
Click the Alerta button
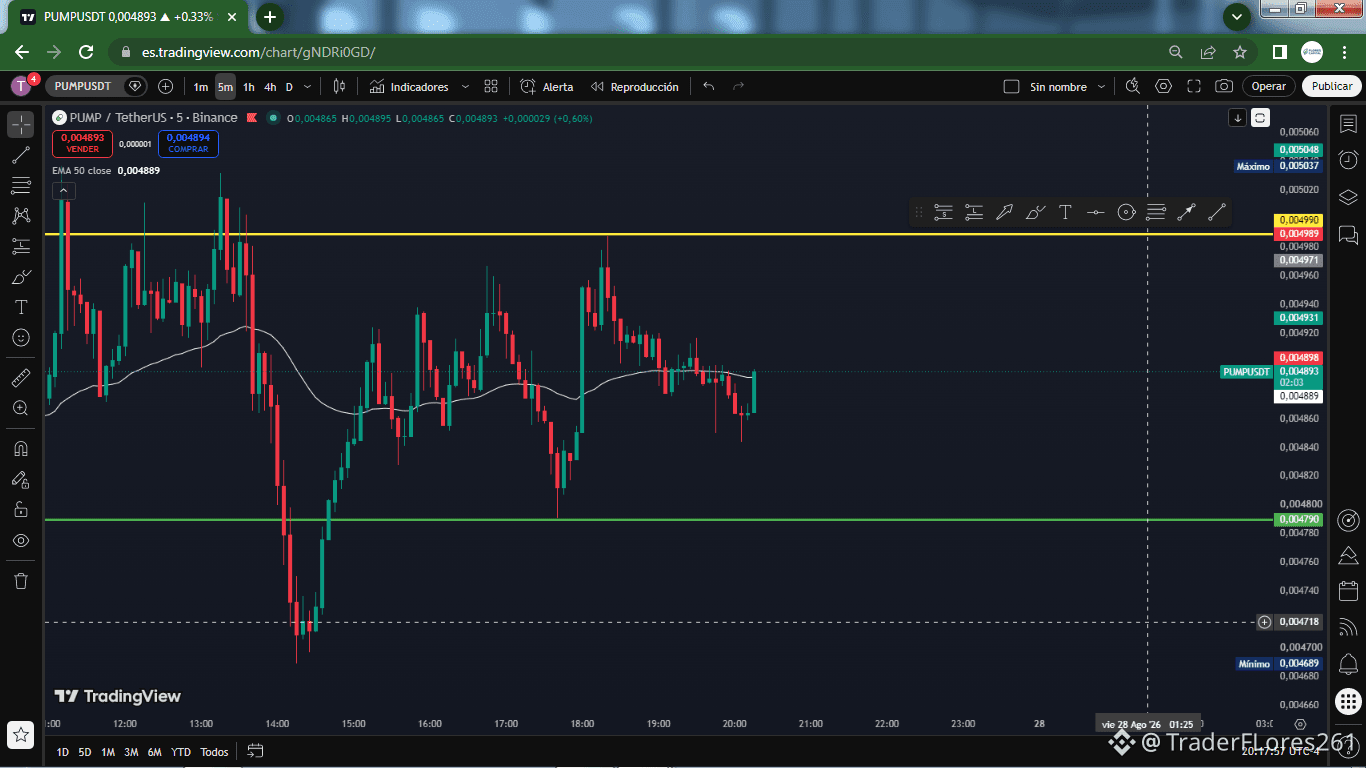[547, 87]
